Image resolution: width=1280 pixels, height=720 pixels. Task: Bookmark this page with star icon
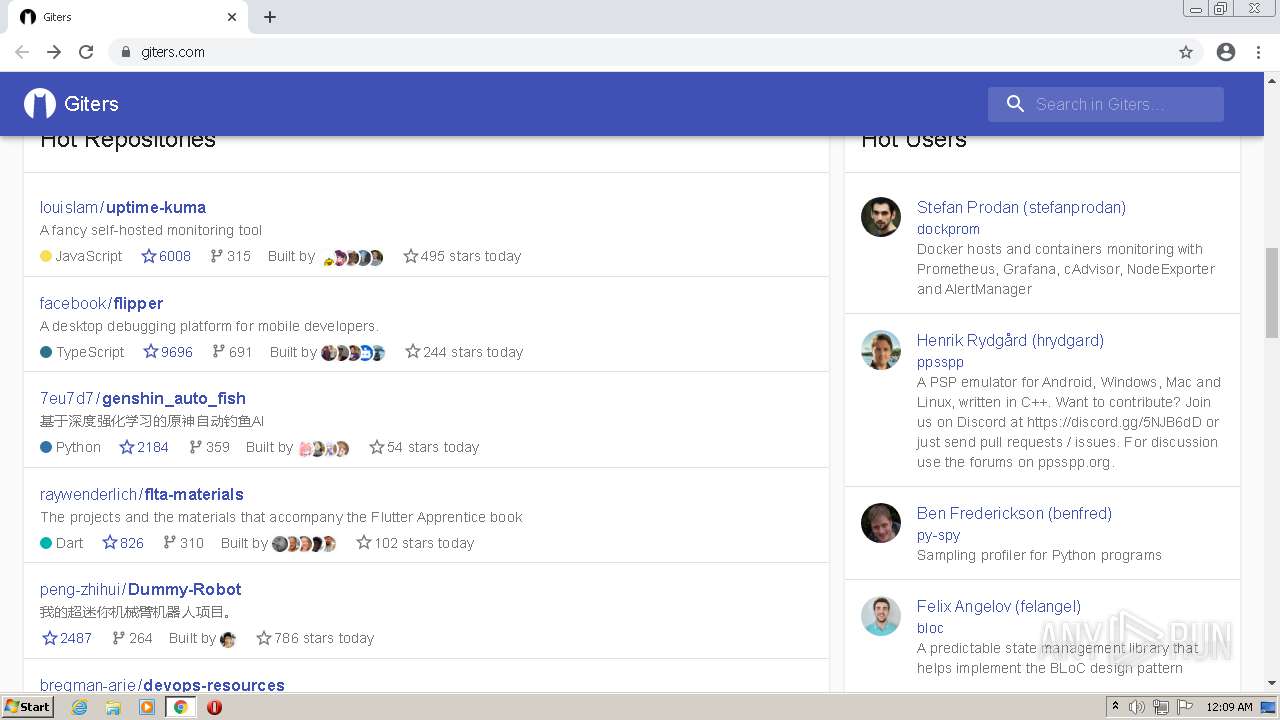point(1186,52)
